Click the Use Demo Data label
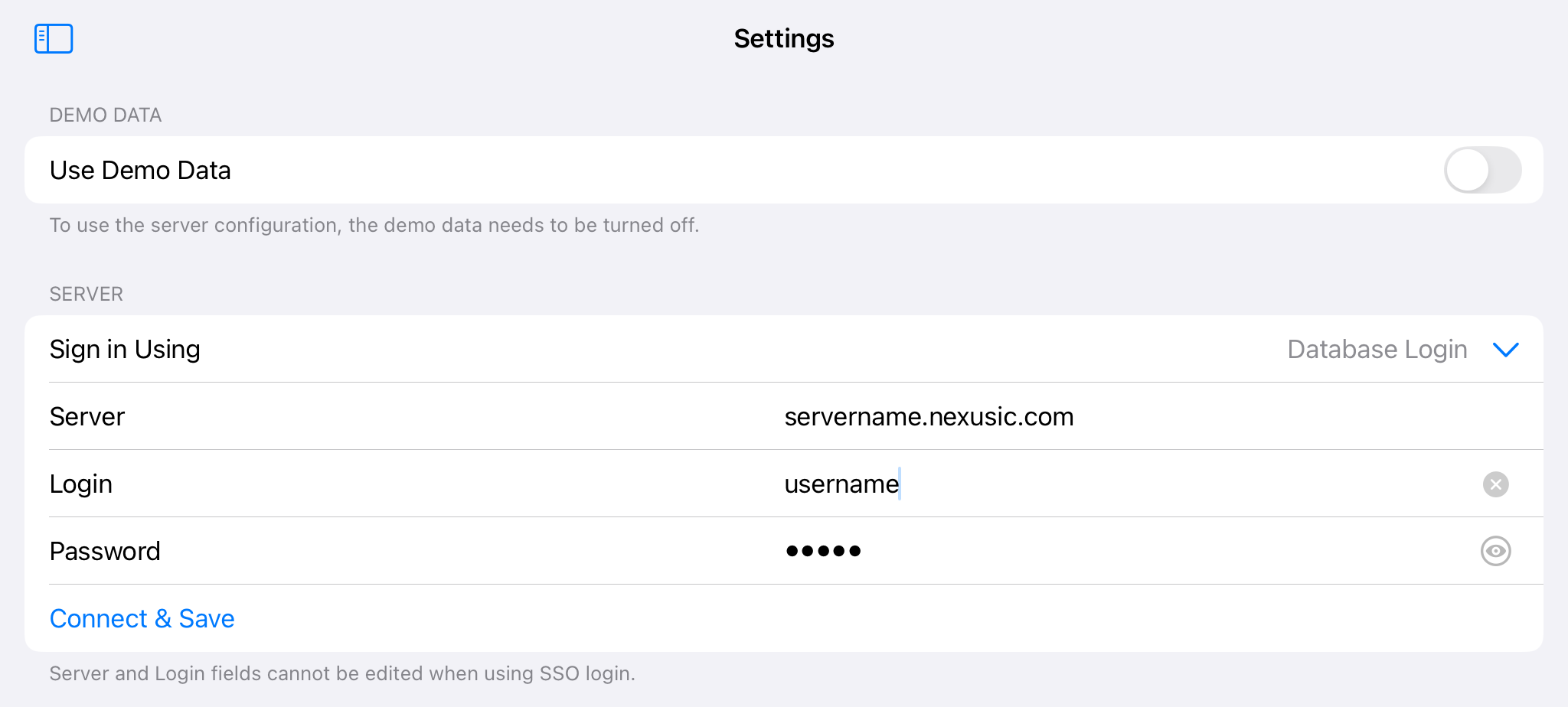 click(x=140, y=170)
